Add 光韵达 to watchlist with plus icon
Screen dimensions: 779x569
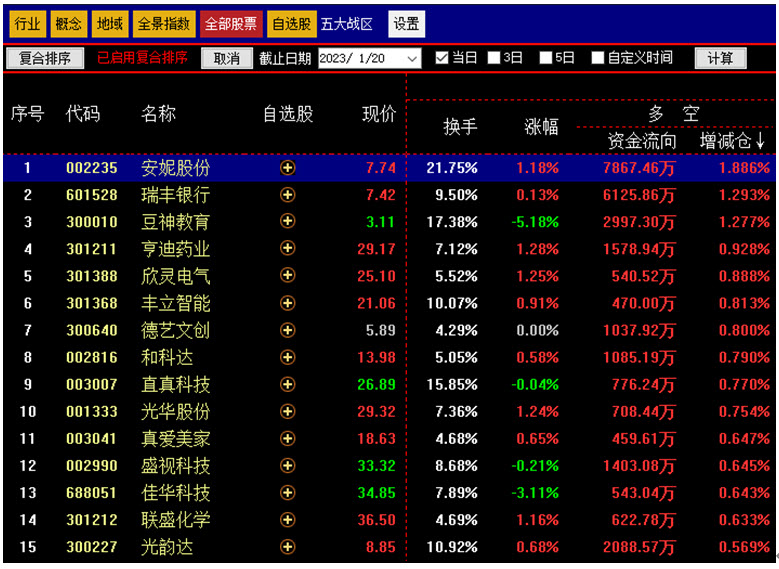point(287,547)
